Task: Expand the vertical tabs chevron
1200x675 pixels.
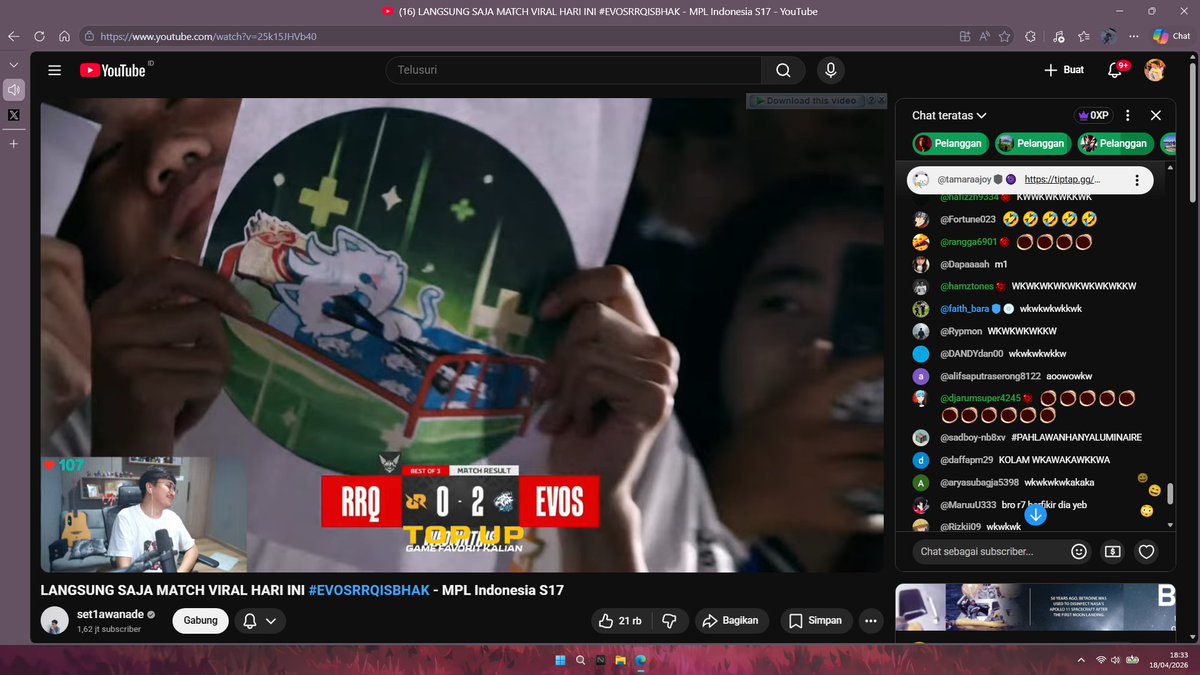Action: 13,64
